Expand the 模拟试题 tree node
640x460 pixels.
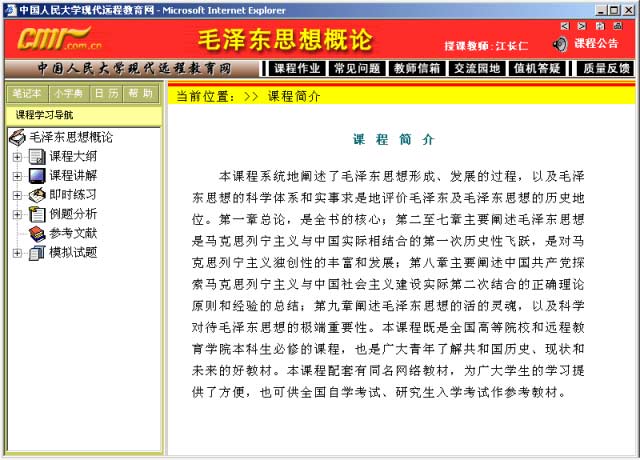[x=17, y=253]
